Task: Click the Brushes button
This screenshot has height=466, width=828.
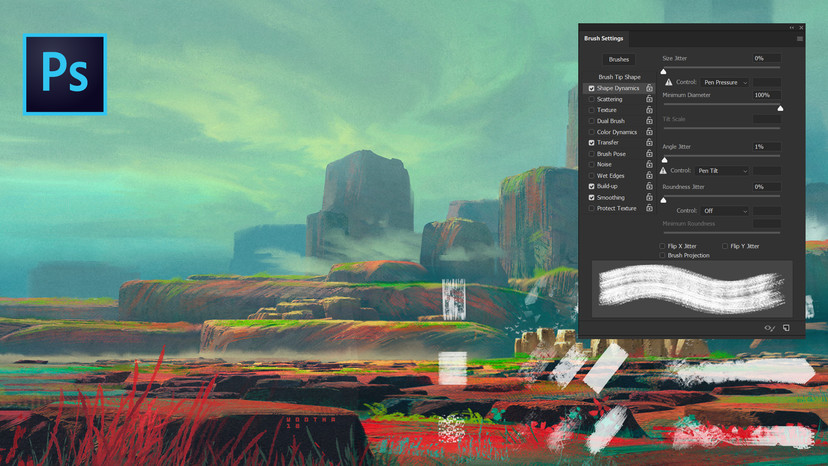Action: point(619,60)
